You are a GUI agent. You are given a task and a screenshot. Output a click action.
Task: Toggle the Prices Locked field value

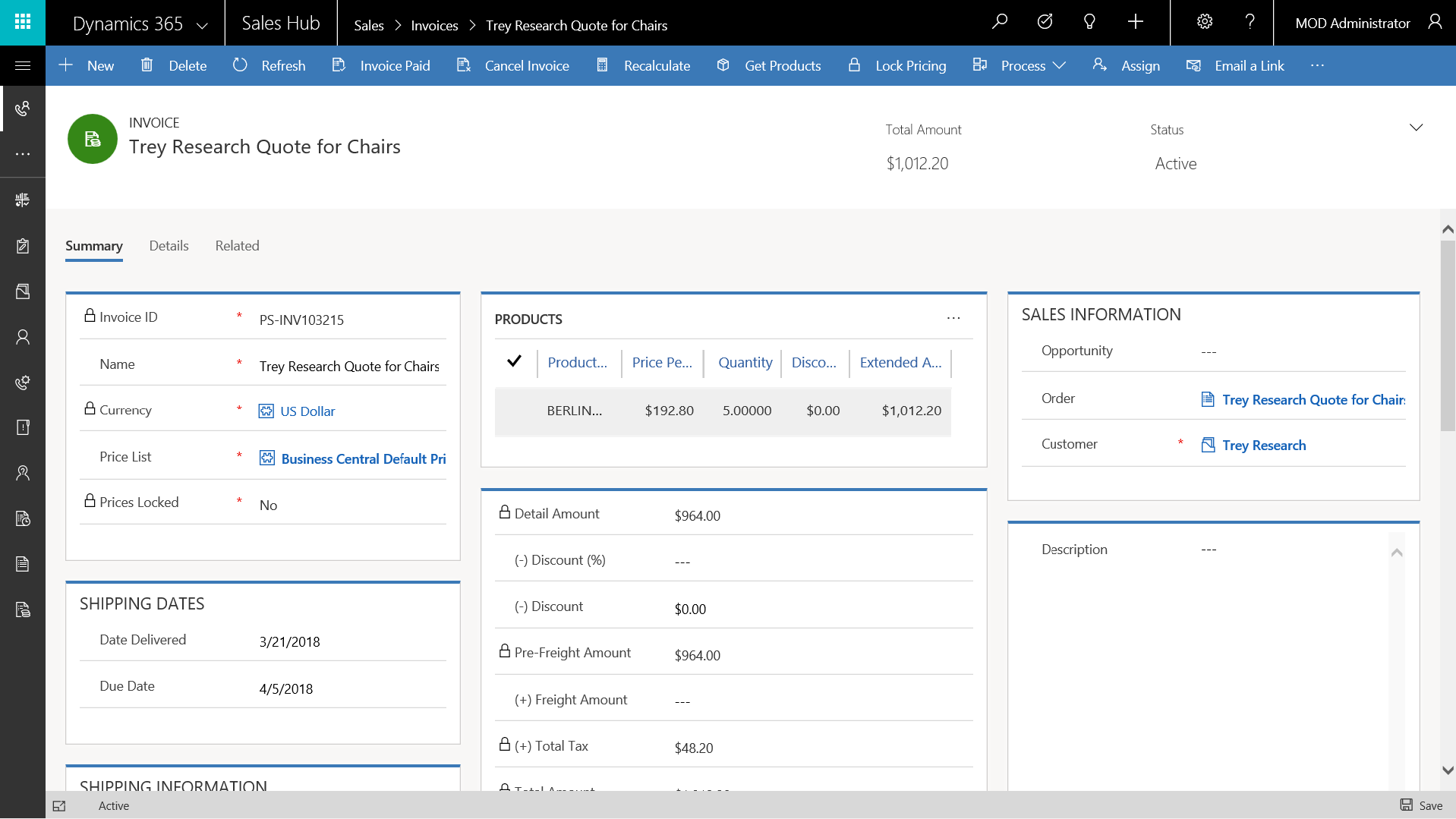tap(269, 506)
